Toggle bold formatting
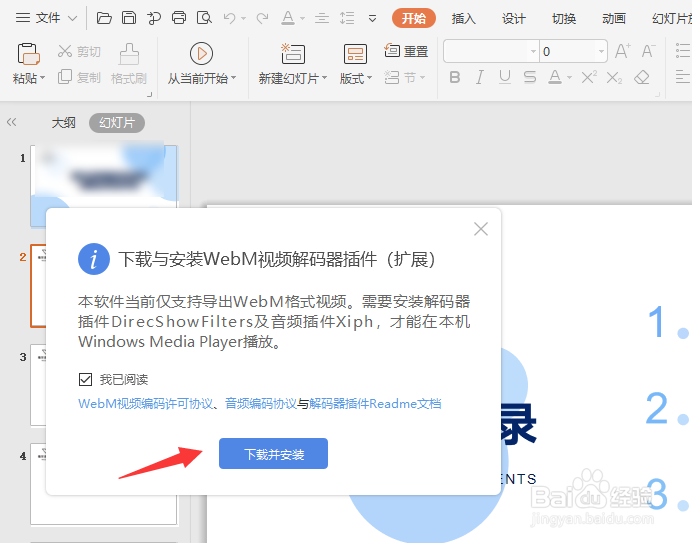This screenshot has height=543, width=692. point(455,77)
